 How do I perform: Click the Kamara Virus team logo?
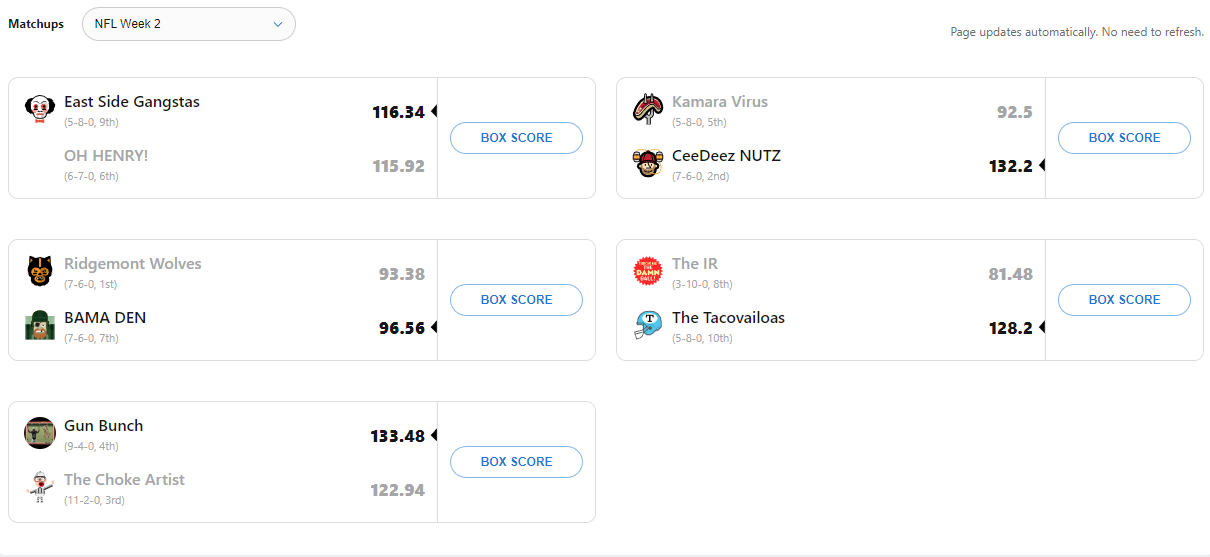pyautogui.click(x=648, y=109)
